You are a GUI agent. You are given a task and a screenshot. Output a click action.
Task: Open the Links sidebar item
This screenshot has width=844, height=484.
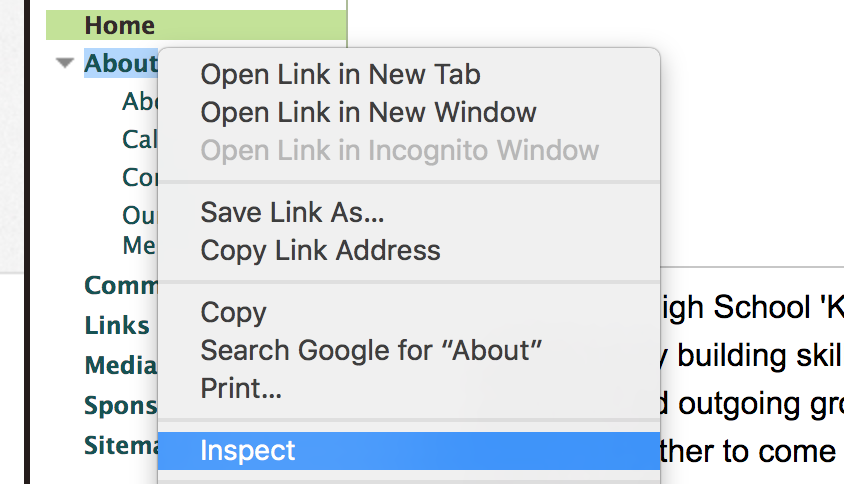117,325
